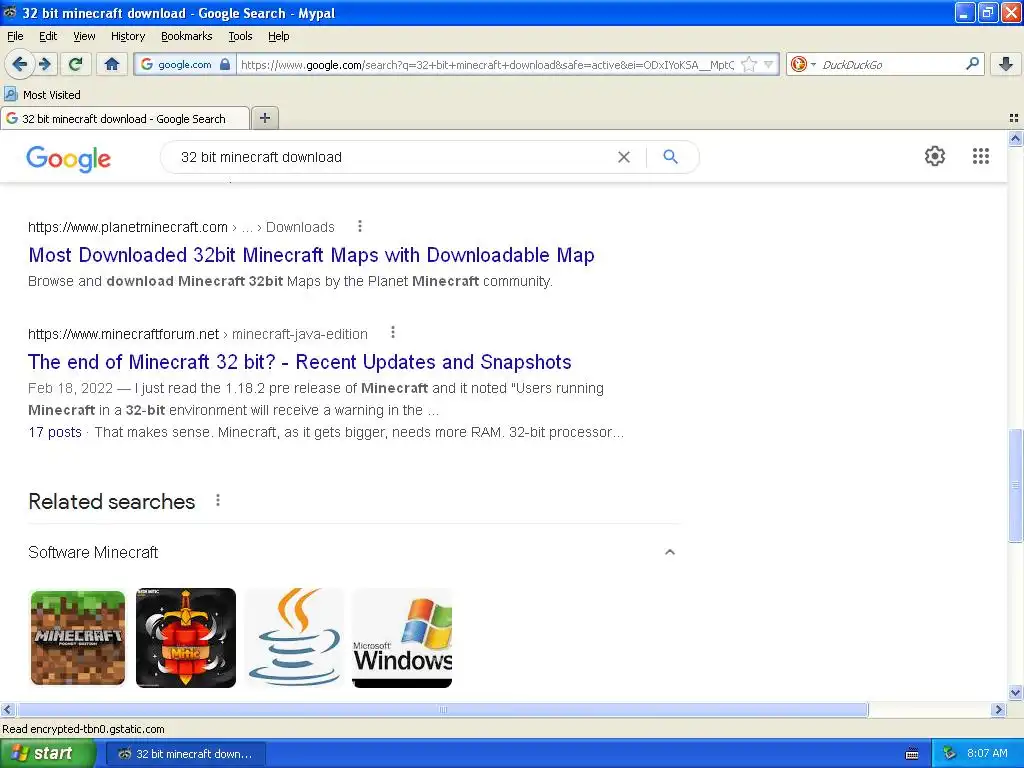Go back to the previous page

[x=19, y=64]
